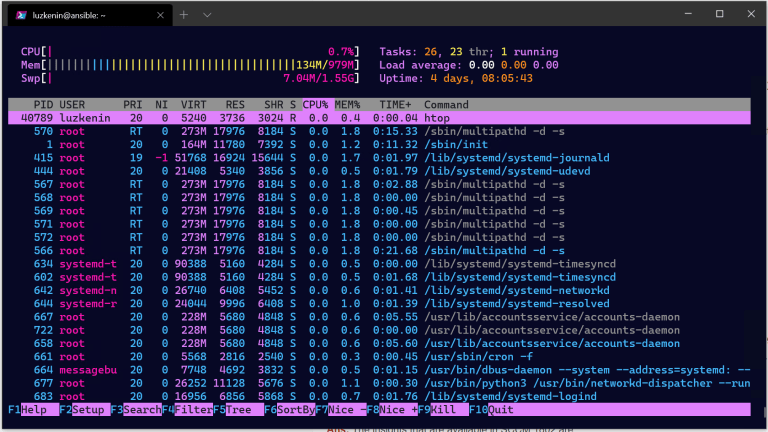768x432 pixels.
Task: Select systemd-timesyncd row with PID 602
Action: click(379, 277)
